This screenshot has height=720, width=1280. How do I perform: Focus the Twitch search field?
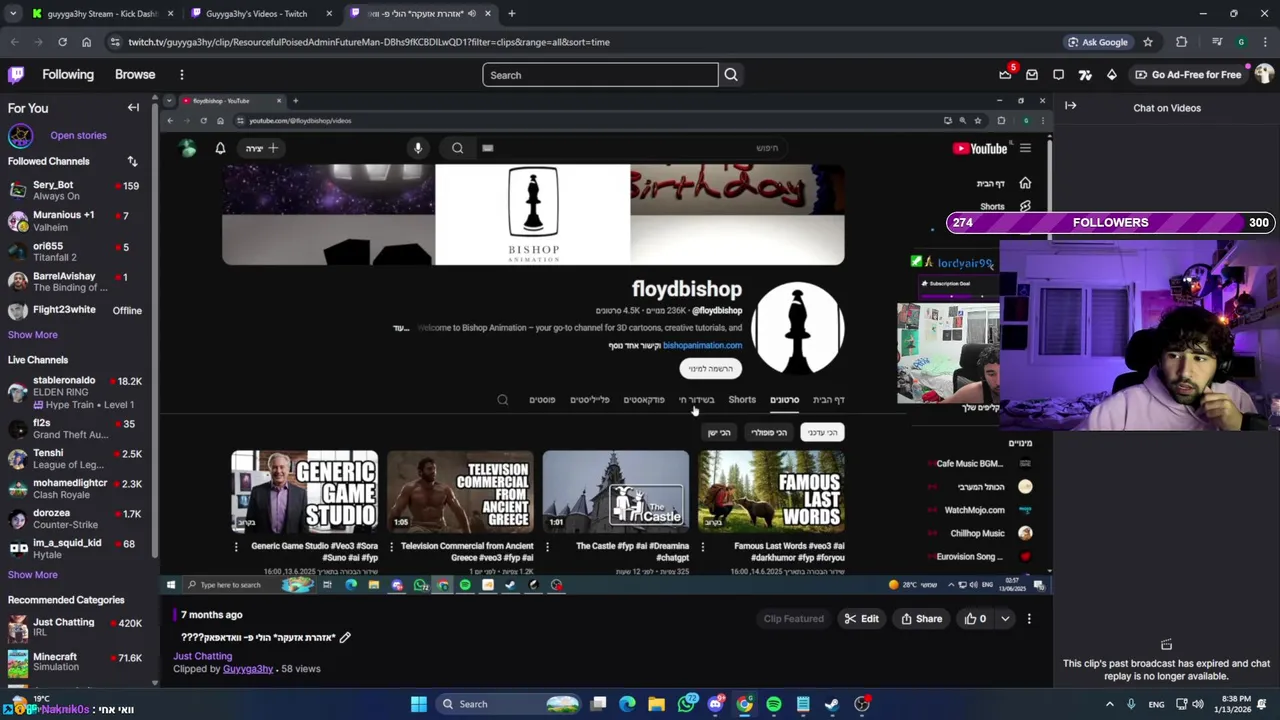pyautogui.click(x=600, y=75)
